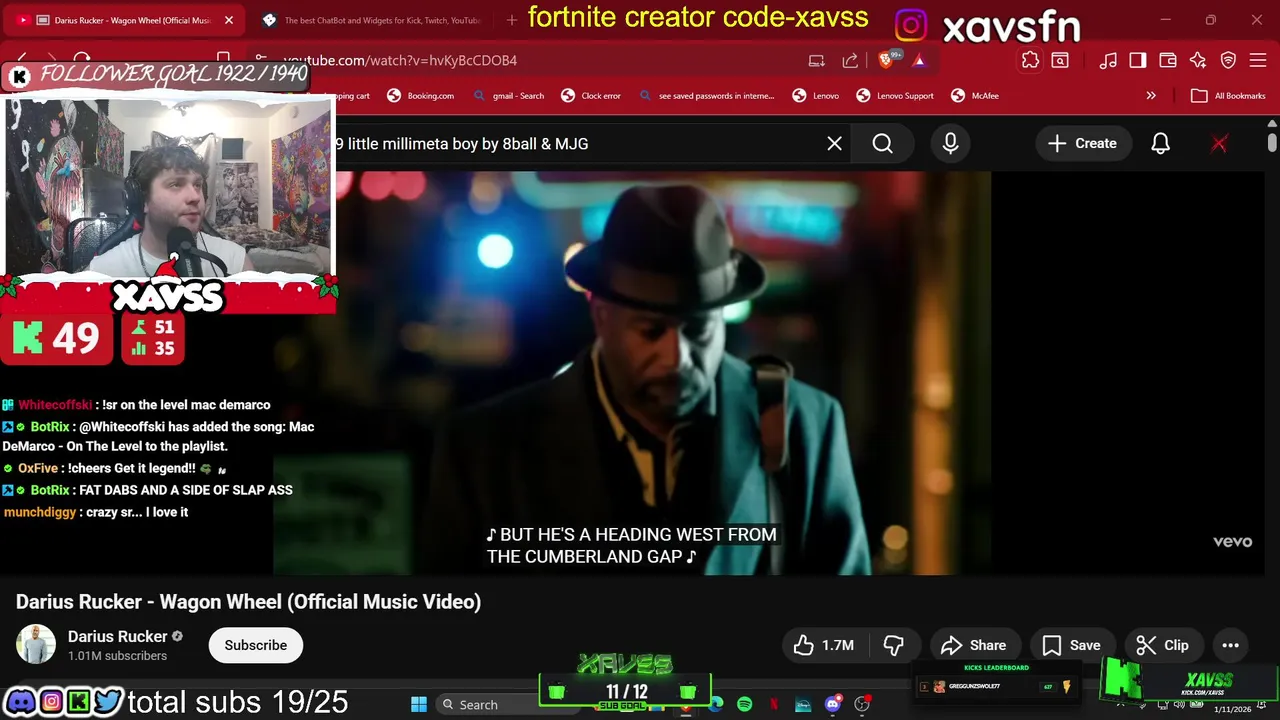
Task: Open Microsoft Edge from the taskbar
Action: pyautogui.click(x=716, y=705)
